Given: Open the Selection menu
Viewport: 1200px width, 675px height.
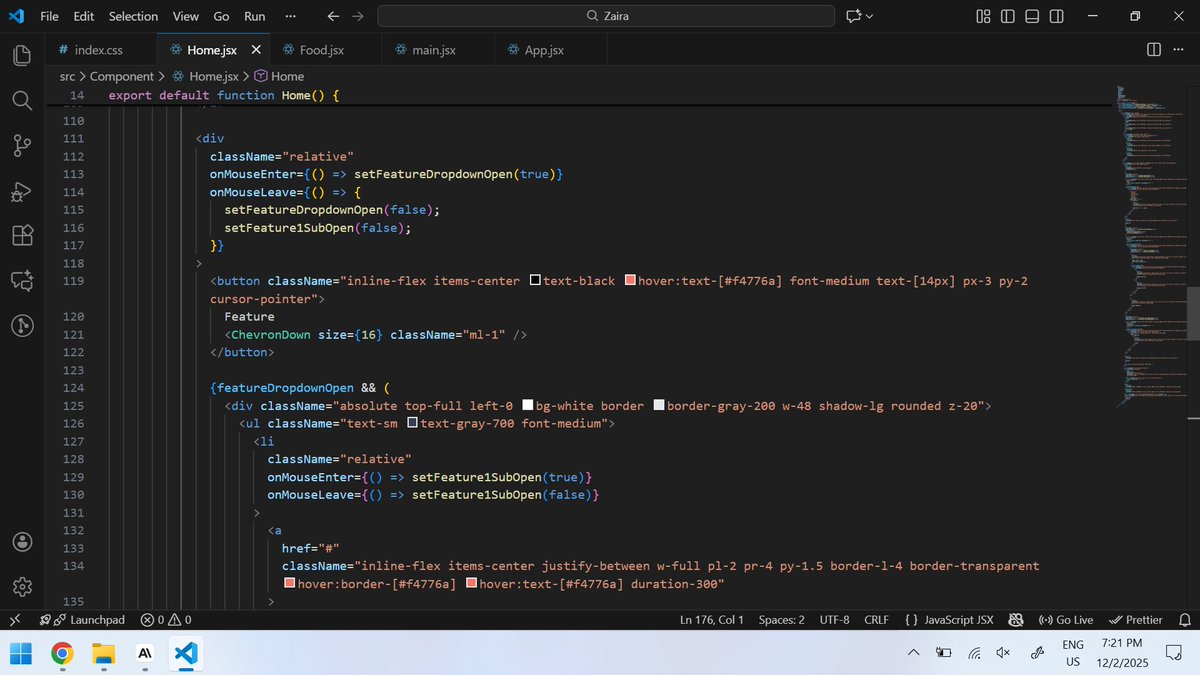Looking at the screenshot, I should (x=133, y=16).
